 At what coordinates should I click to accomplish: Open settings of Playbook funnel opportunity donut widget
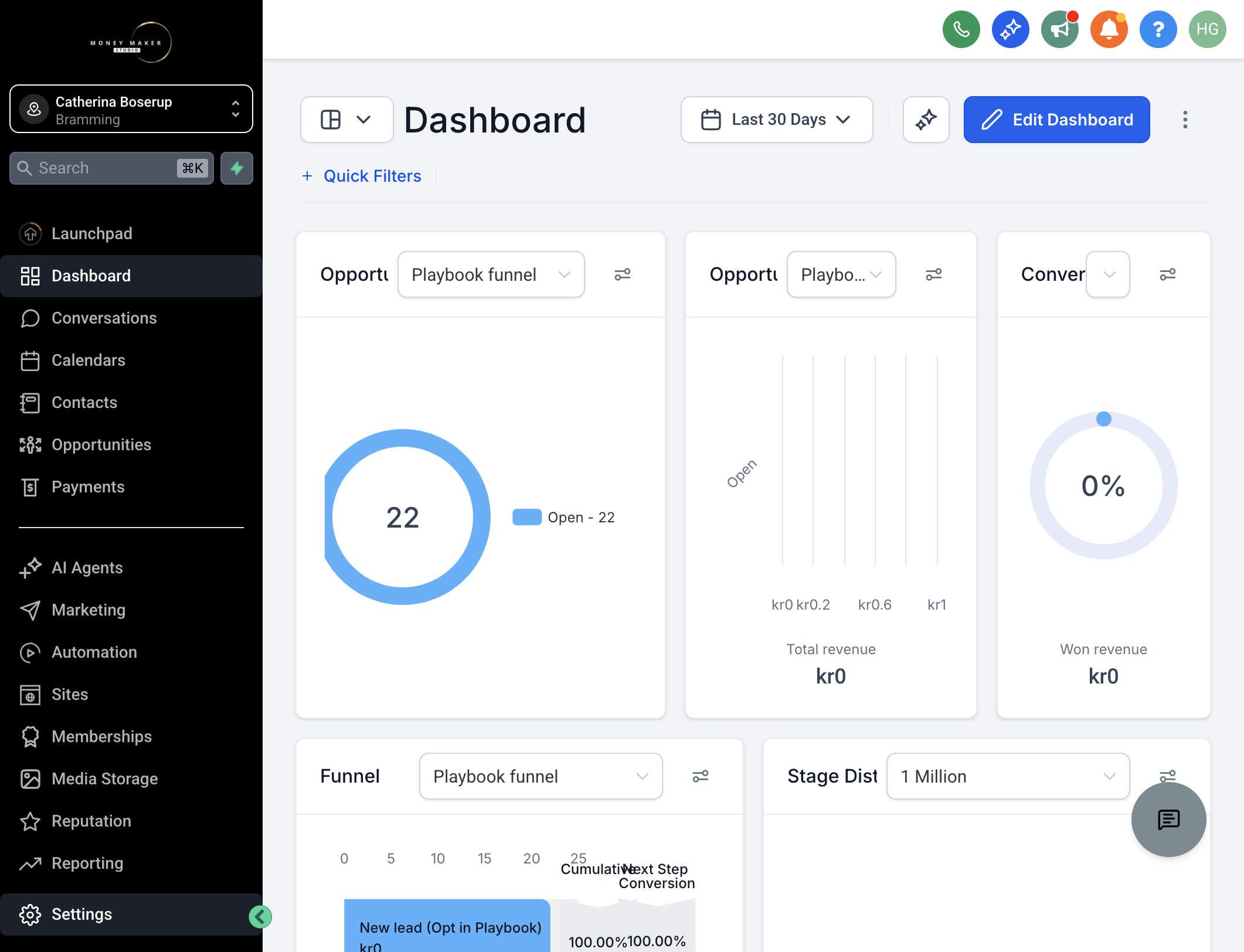[x=622, y=274]
